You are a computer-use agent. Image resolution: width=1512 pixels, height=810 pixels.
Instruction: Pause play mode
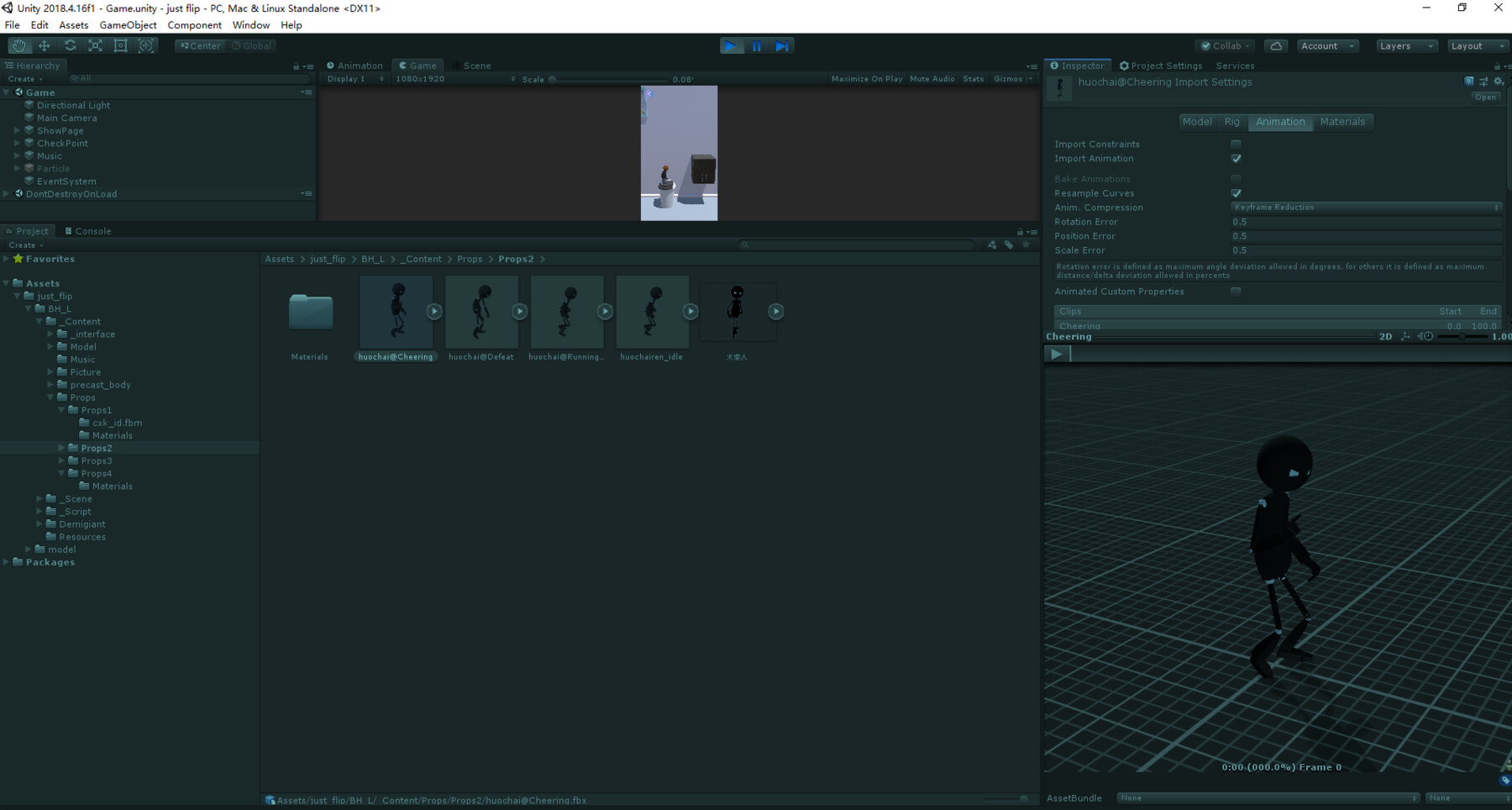click(757, 46)
